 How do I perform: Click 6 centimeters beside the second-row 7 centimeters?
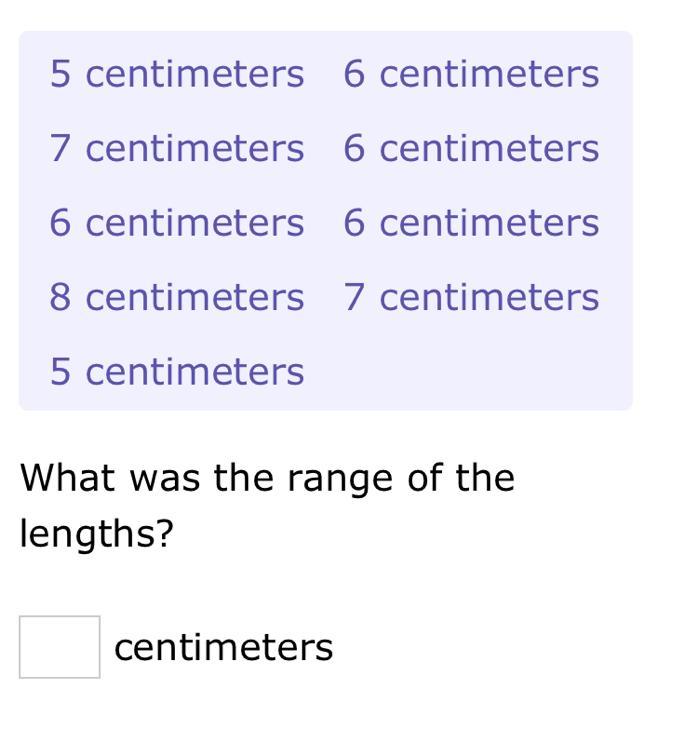pos(471,148)
